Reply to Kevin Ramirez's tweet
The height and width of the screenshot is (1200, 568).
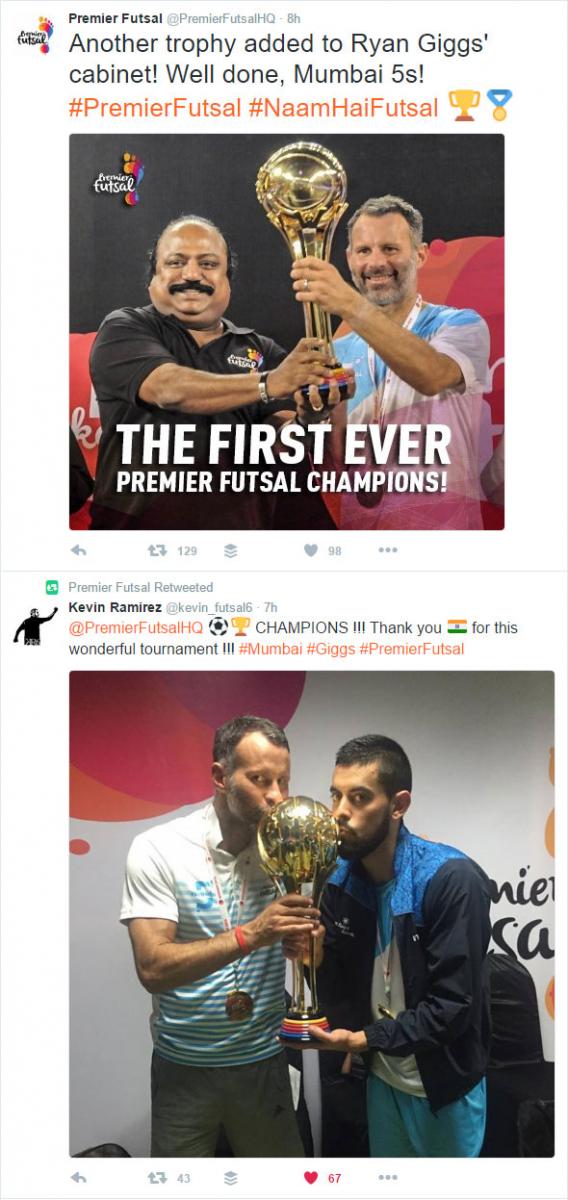coord(80,1178)
